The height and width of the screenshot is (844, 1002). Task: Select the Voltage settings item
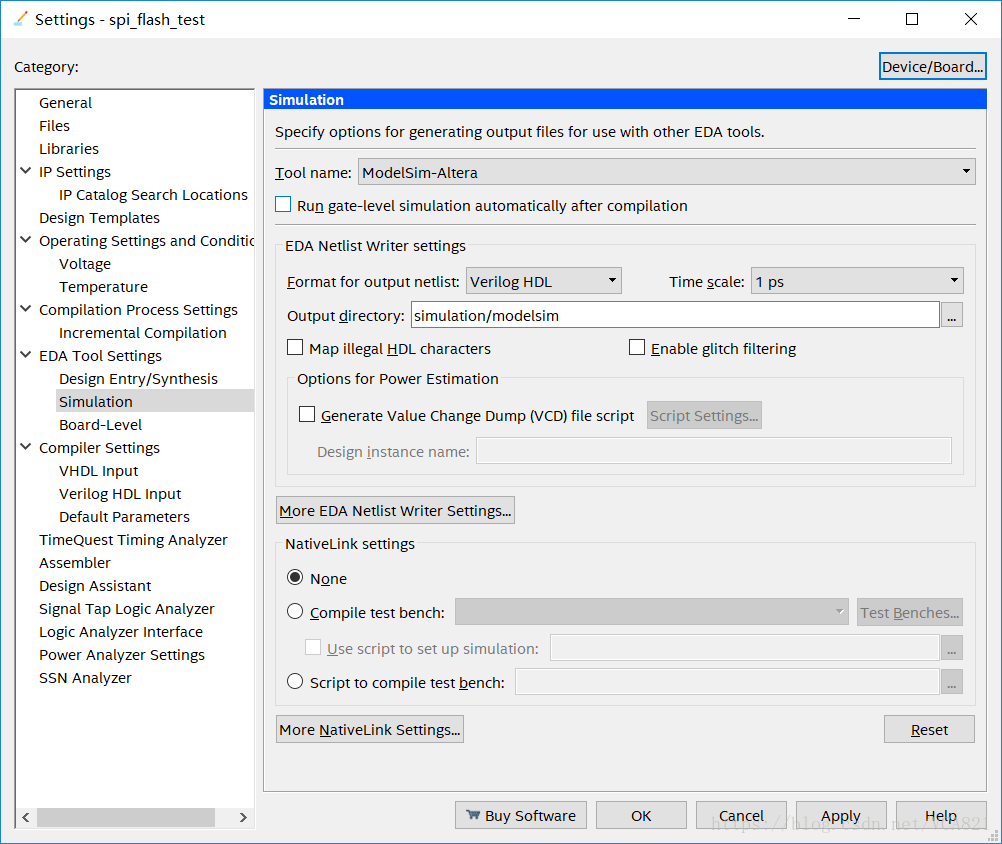(85, 264)
